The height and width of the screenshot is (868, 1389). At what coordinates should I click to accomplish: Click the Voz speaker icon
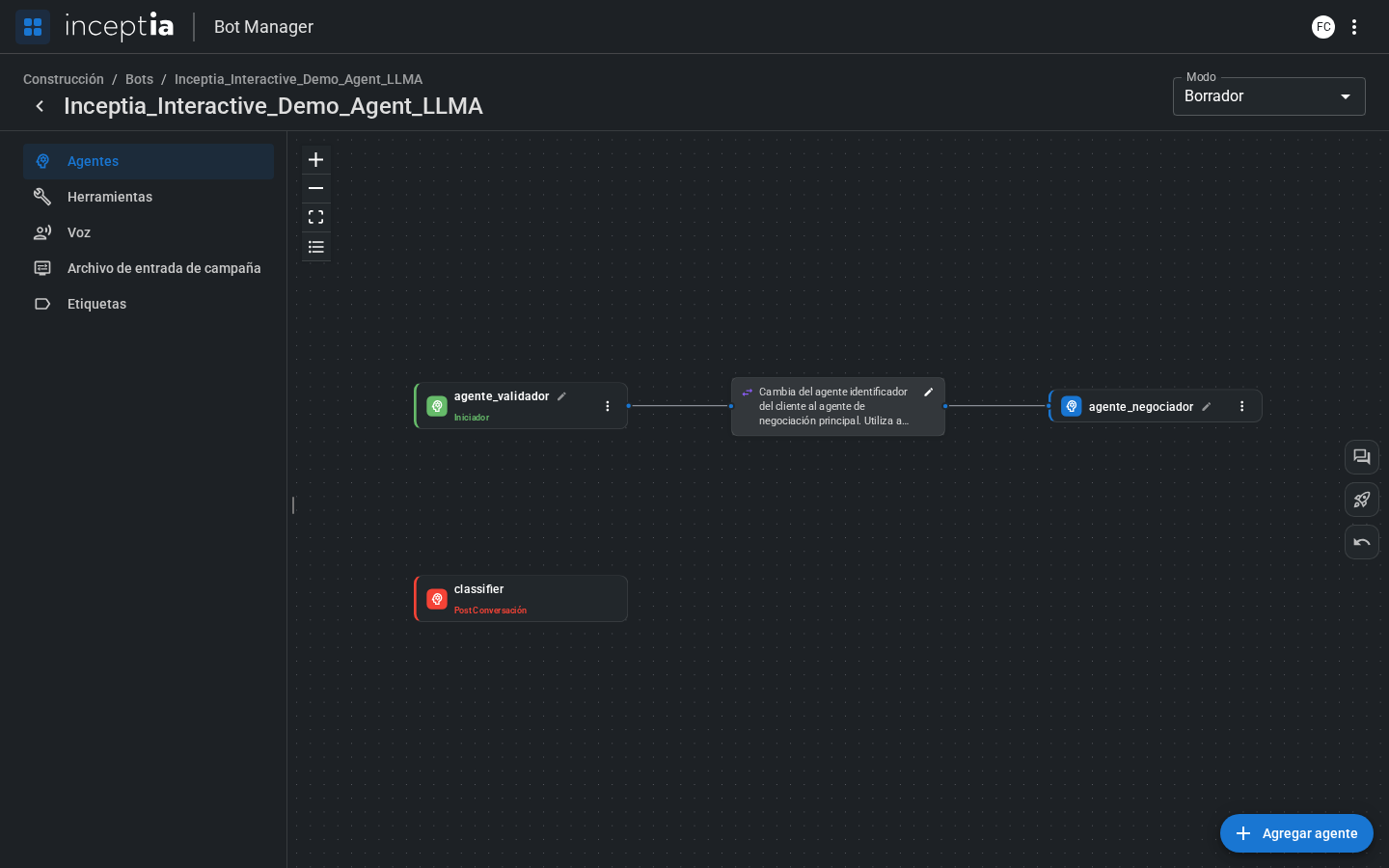pyautogui.click(x=42, y=232)
